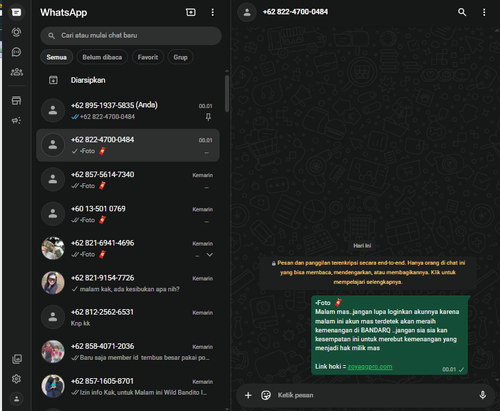Viewport: 500px width, 411px height.
Task: Click the end-to-end encryption notice
Action: pyautogui.click(x=368, y=272)
